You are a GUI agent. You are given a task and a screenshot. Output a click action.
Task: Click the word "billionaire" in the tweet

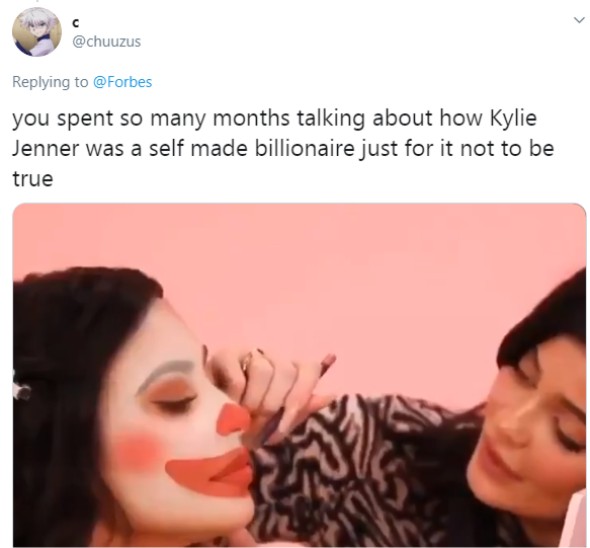[x=304, y=148]
